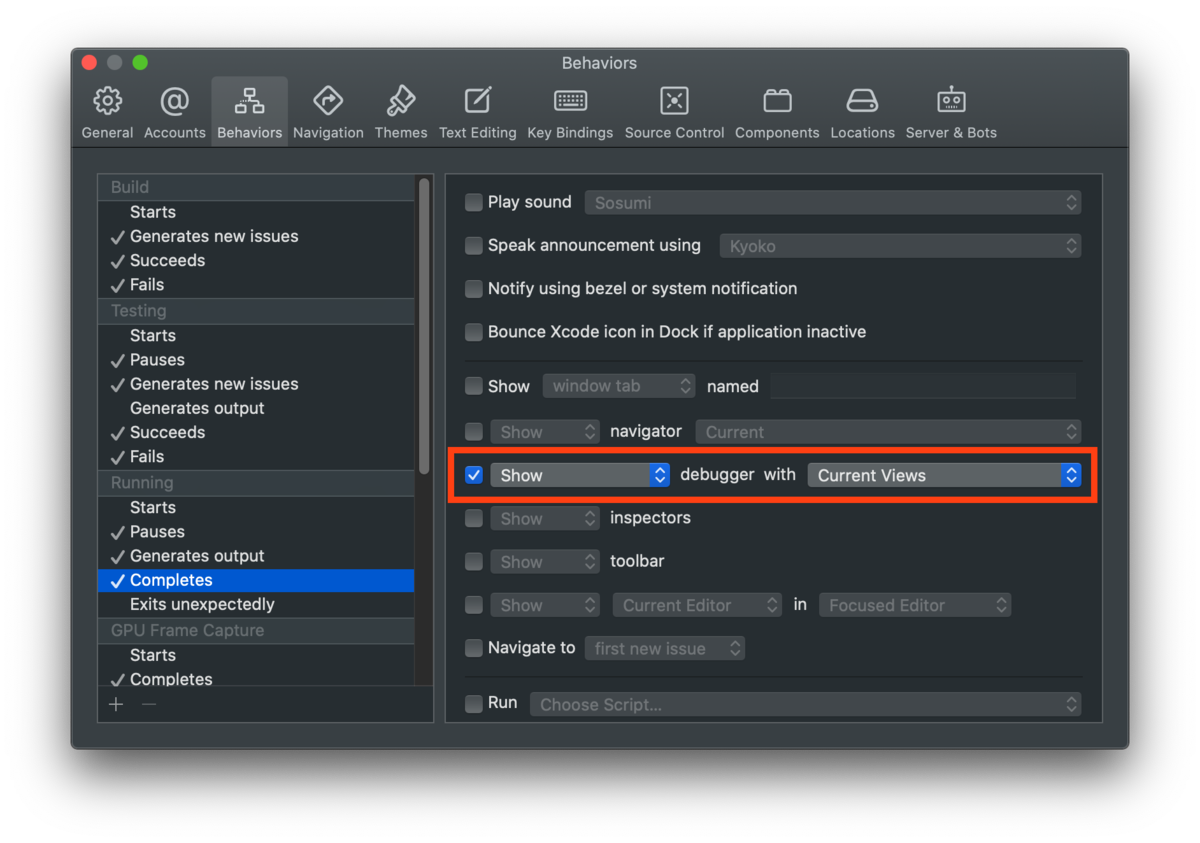Open the Server & Bots preferences pane
The image size is (1200, 843).
click(x=951, y=112)
